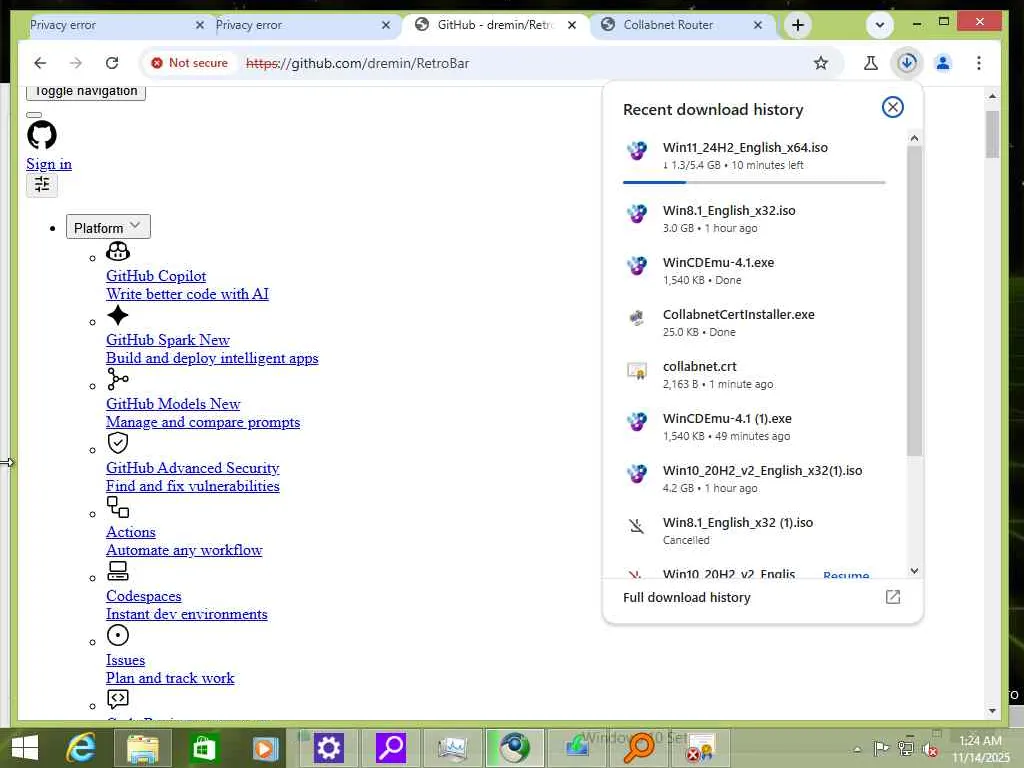Open the Windows Store taskbar icon
1024x768 pixels.
pyautogui.click(x=204, y=748)
